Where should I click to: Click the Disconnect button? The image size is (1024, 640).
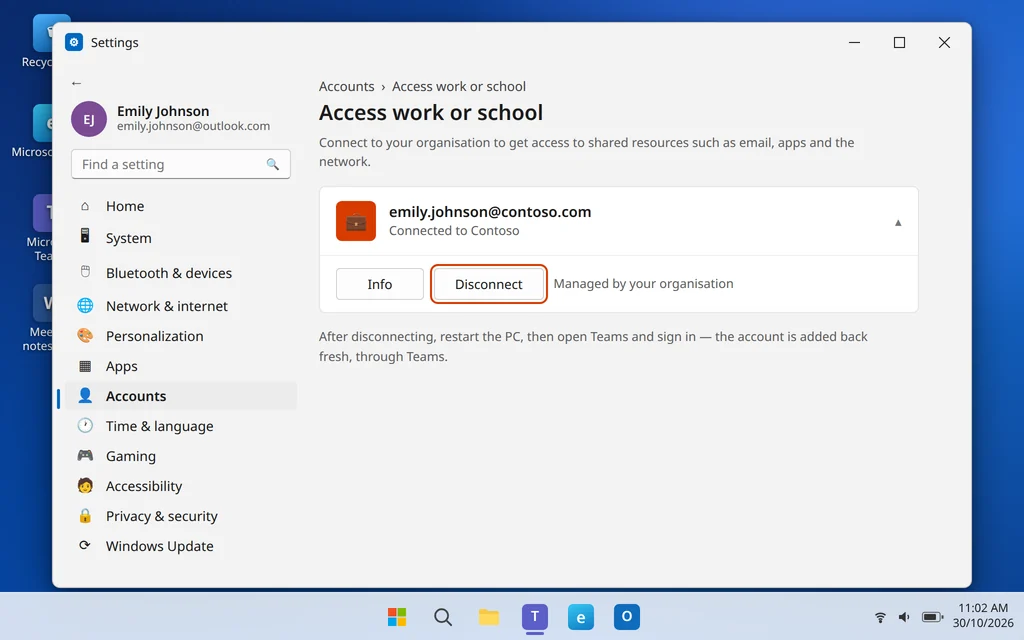488,284
